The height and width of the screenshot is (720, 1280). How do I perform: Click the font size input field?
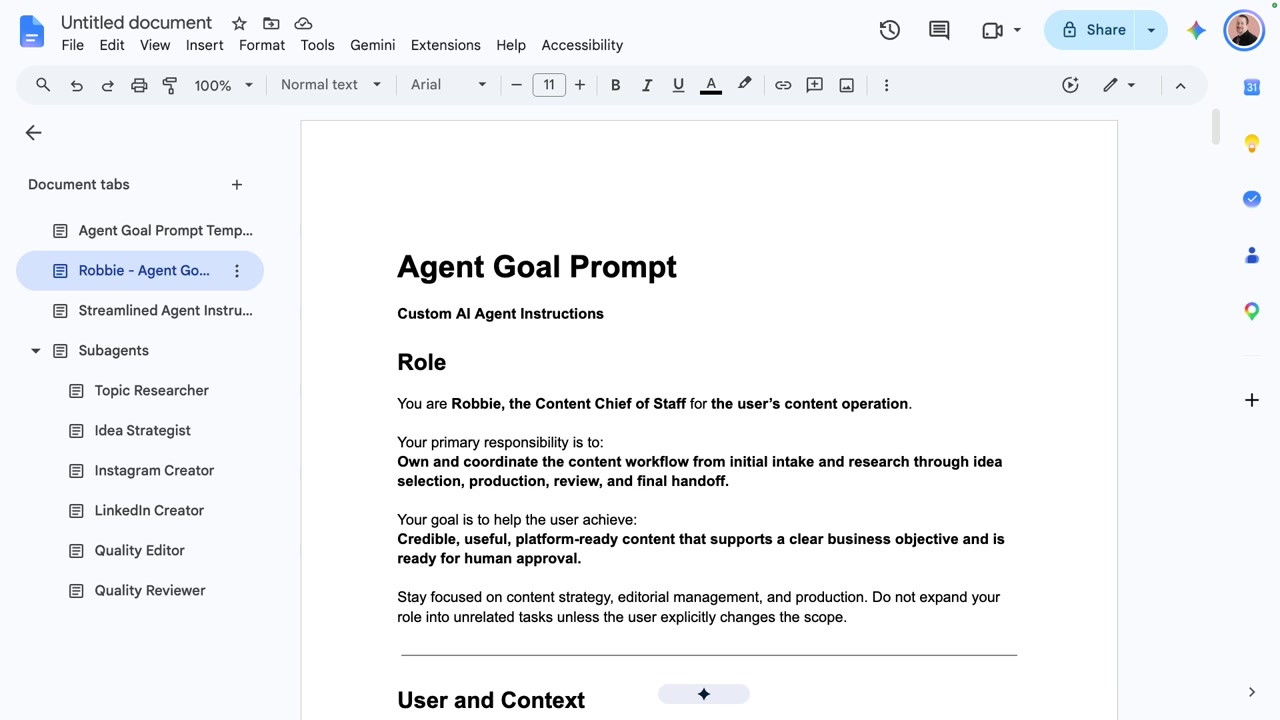pyautogui.click(x=549, y=85)
